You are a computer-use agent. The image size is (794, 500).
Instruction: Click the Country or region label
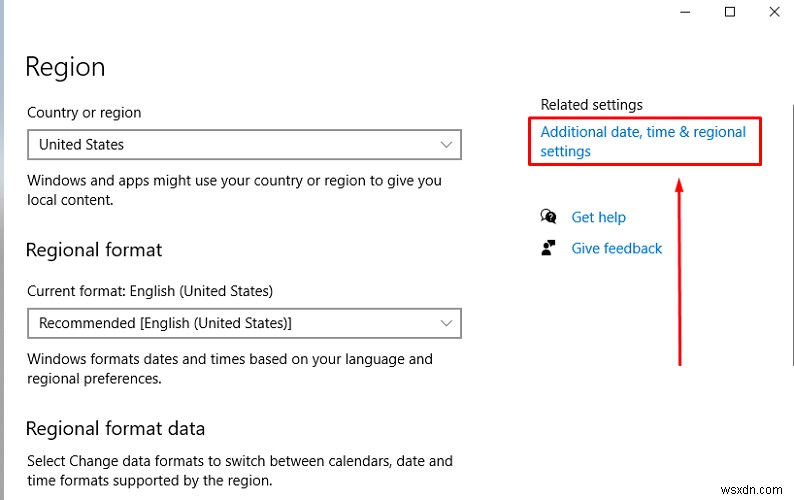point(84,112)
